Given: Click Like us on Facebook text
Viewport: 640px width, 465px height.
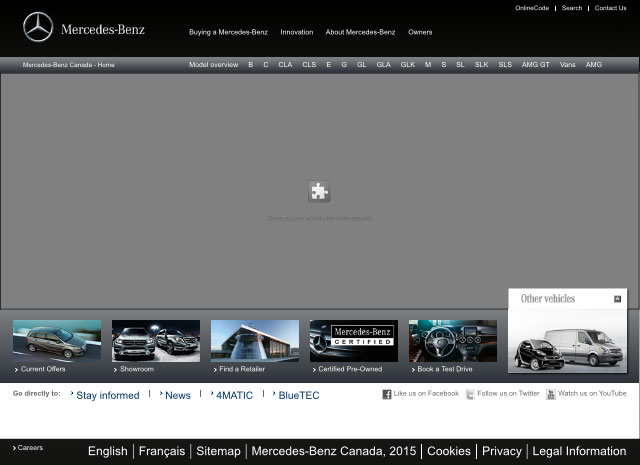Looking at the screenshot, I should (x=426, y=394).
